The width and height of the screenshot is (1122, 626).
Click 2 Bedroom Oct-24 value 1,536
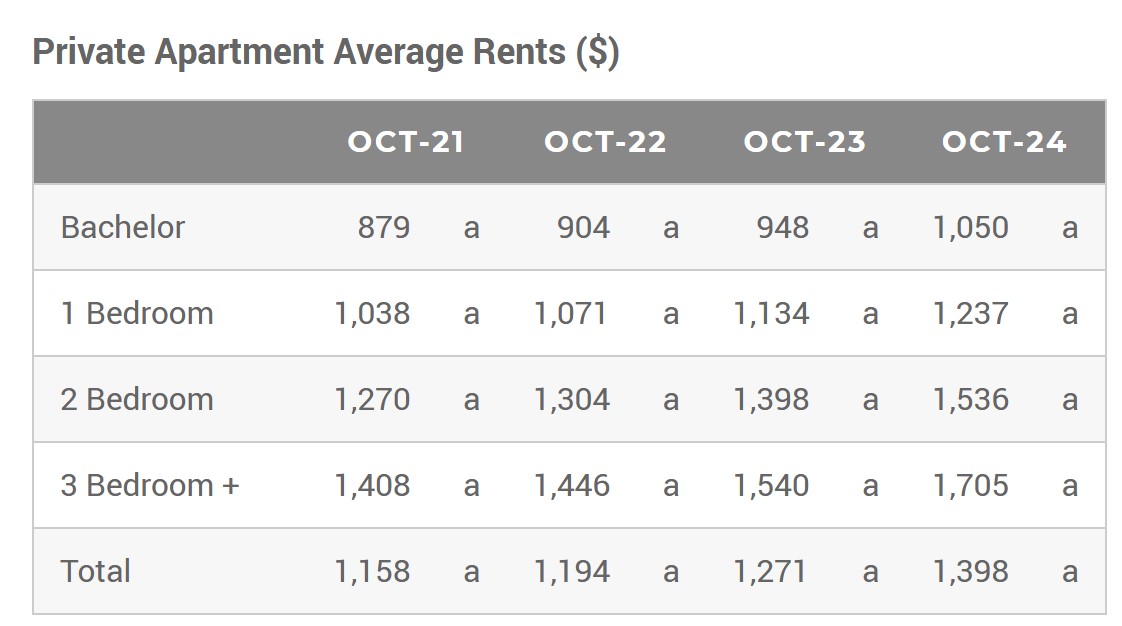click(971, 399)
